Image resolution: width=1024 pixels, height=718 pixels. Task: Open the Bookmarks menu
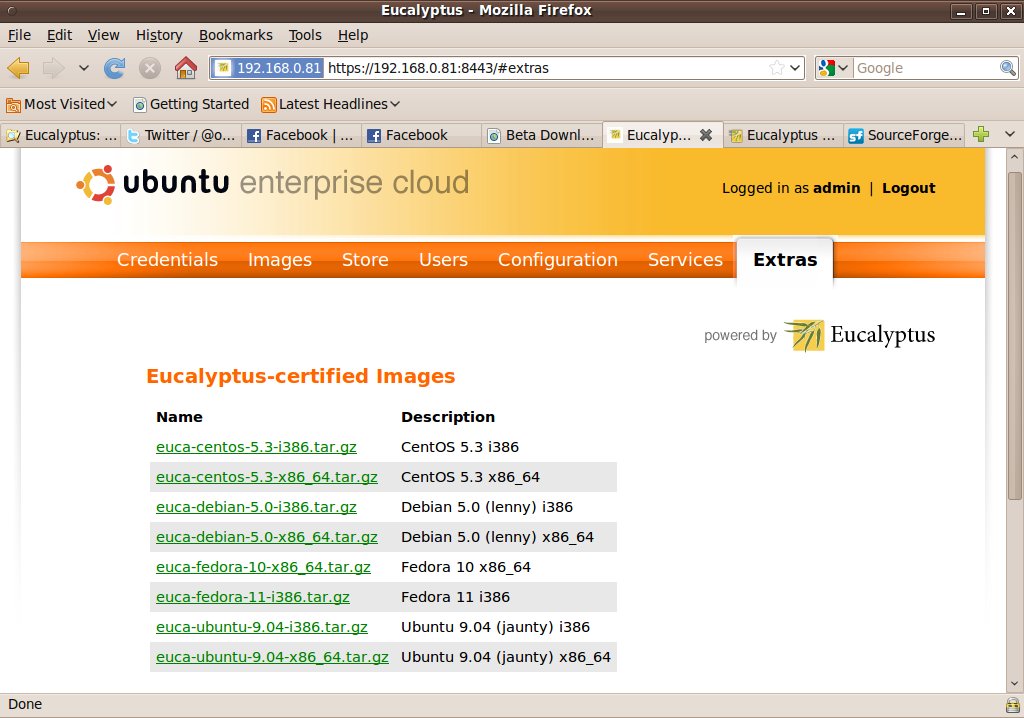pos(235,35)
